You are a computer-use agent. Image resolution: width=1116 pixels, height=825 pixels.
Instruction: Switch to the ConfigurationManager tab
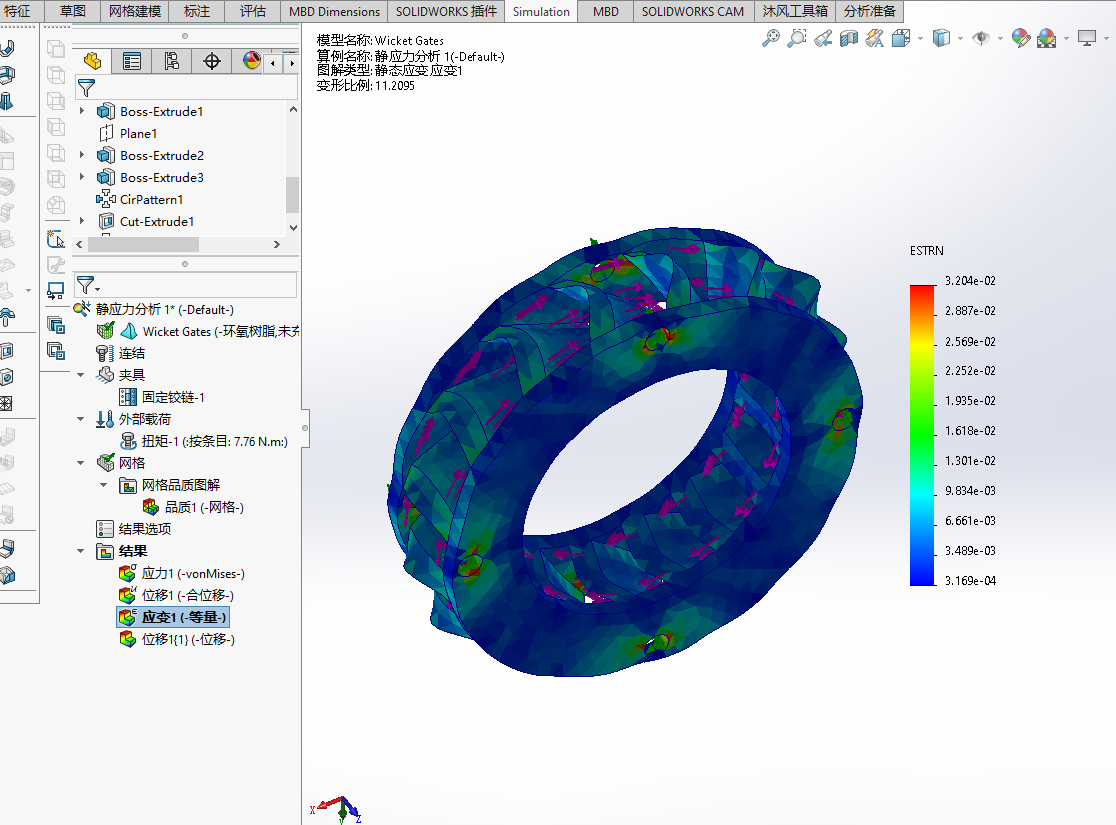(x=172, y=61)
